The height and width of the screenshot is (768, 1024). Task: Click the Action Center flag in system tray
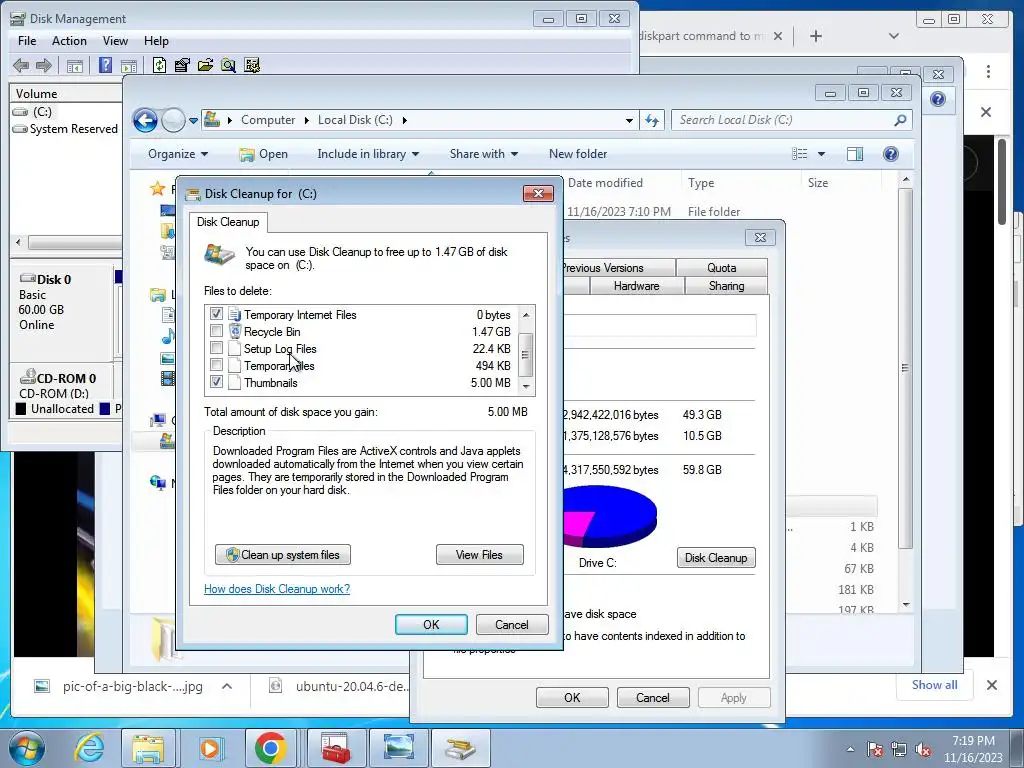click(x=875, y=749)
